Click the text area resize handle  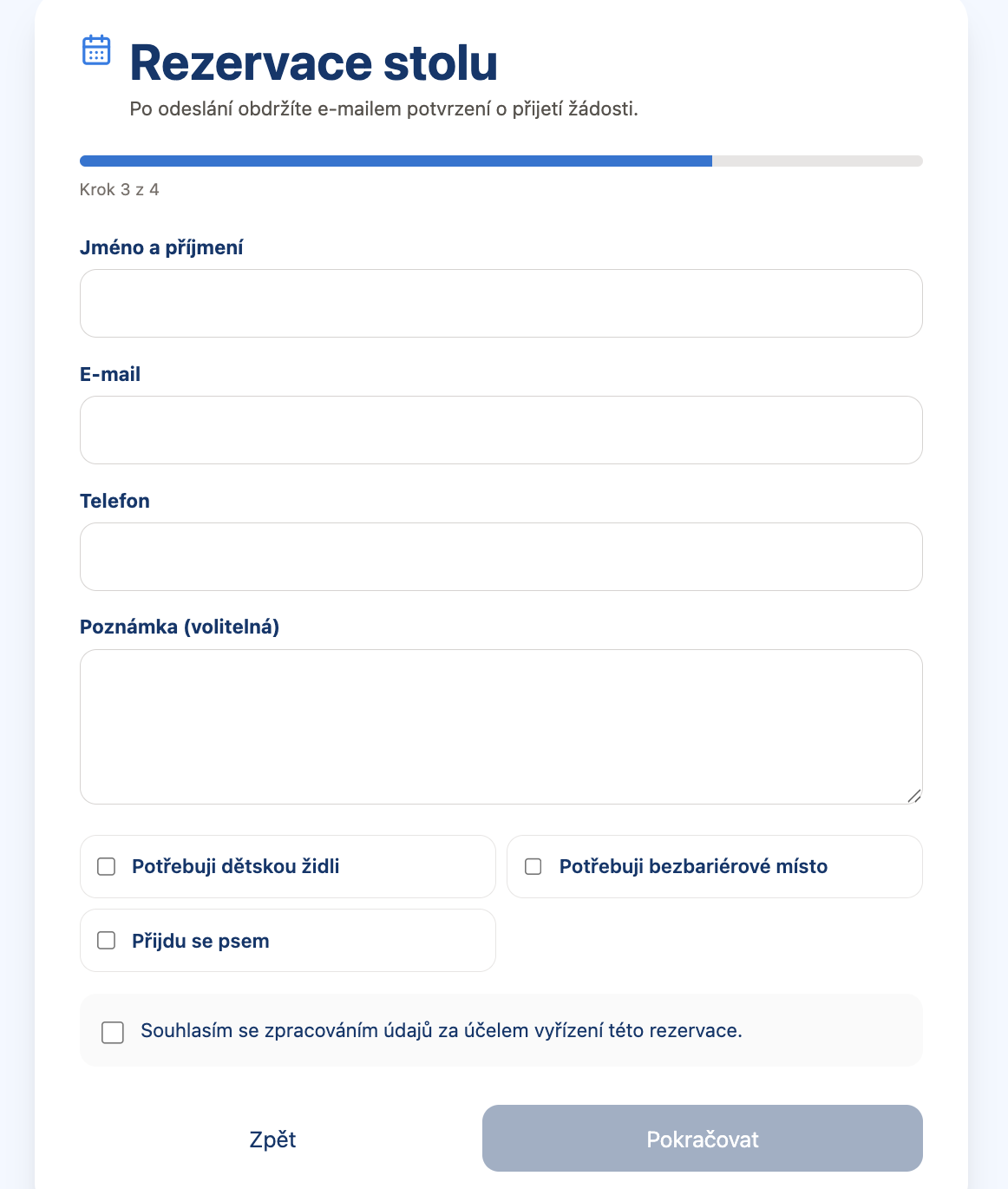(913, 796)
